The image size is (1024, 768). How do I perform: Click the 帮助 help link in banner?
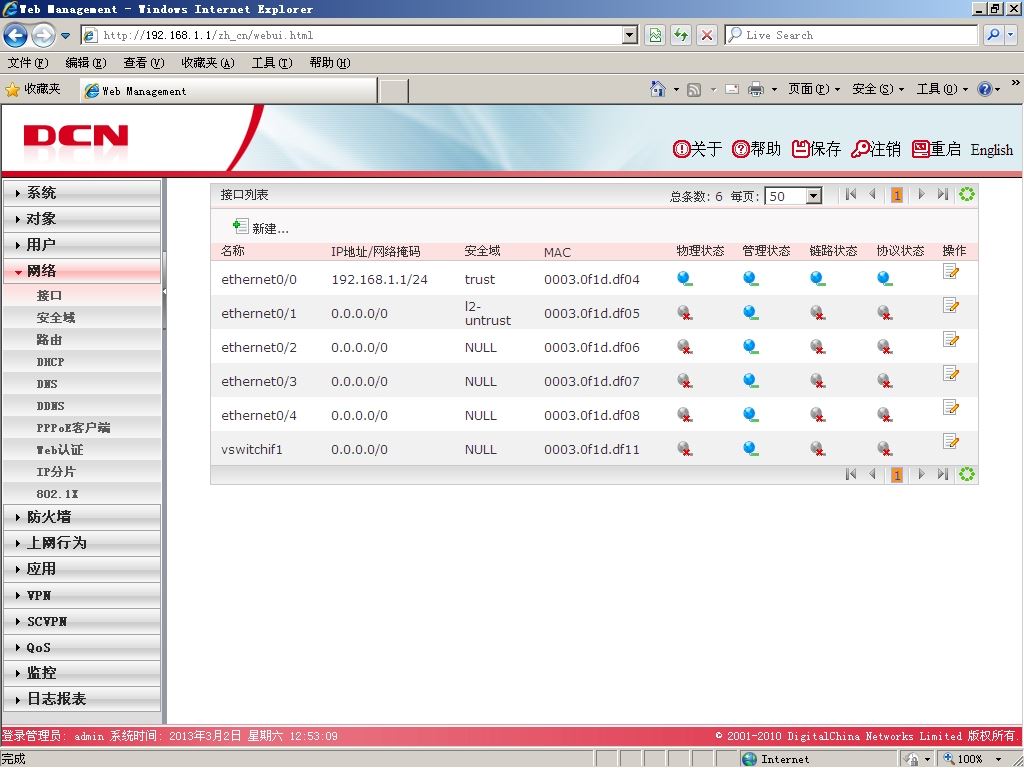756,150
